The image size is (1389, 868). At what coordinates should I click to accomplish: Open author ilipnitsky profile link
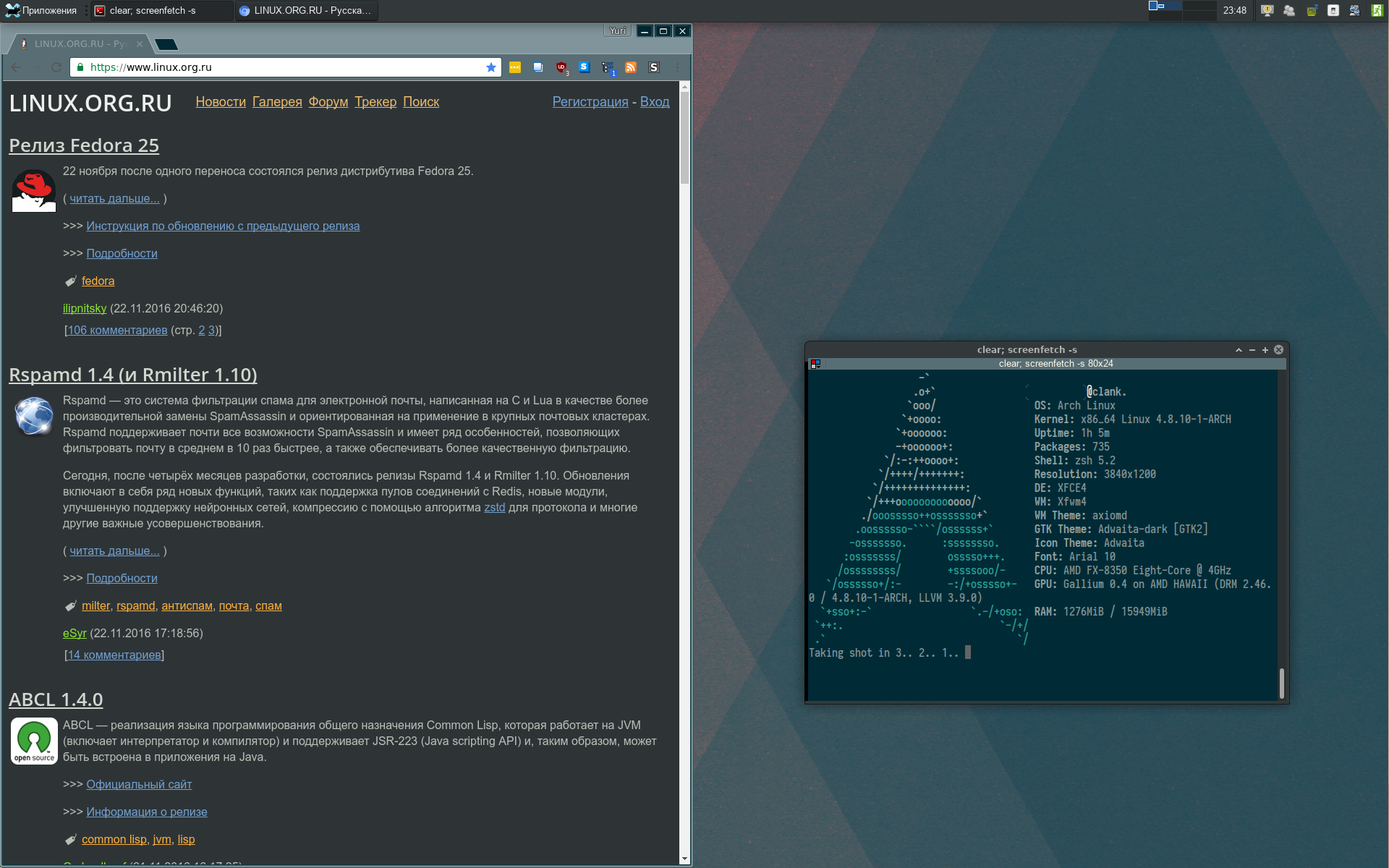[x=85, y=309]
